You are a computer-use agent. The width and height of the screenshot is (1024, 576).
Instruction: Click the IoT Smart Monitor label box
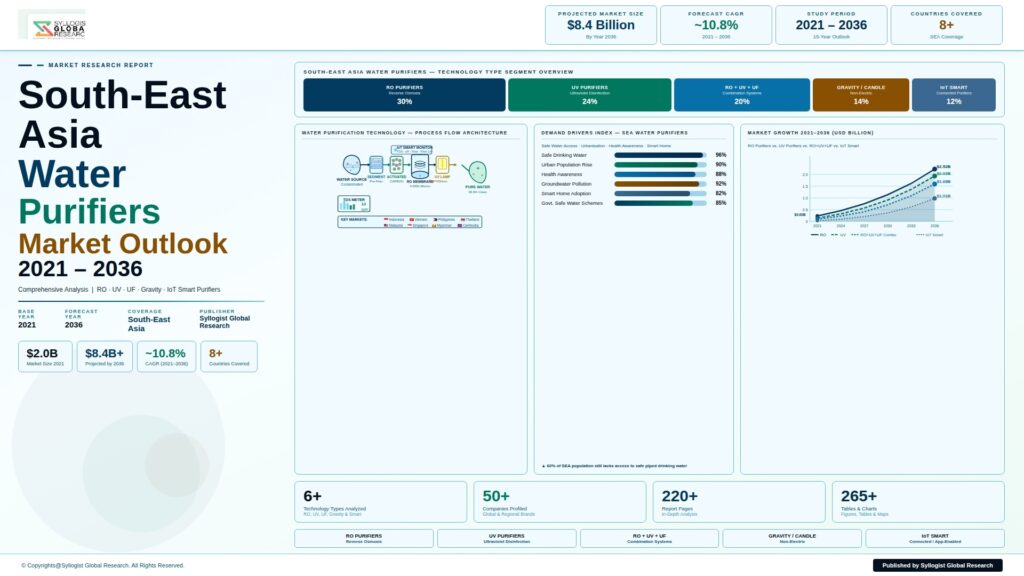point(411,149)
